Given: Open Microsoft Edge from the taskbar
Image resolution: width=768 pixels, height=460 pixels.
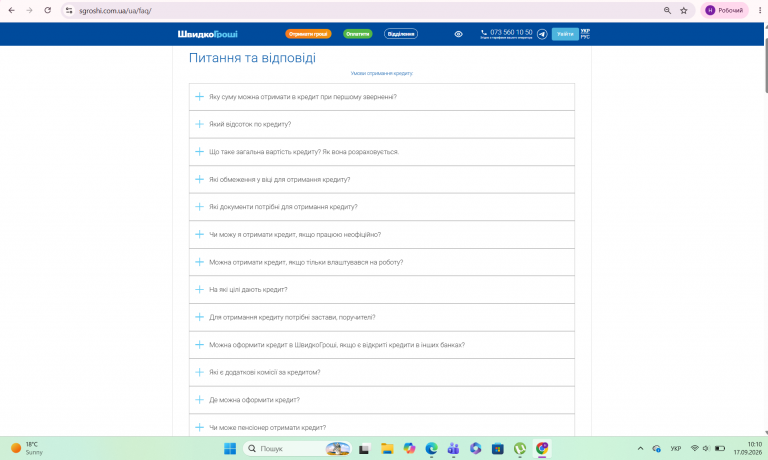Looking at the screenshot, I should point(432,448).
